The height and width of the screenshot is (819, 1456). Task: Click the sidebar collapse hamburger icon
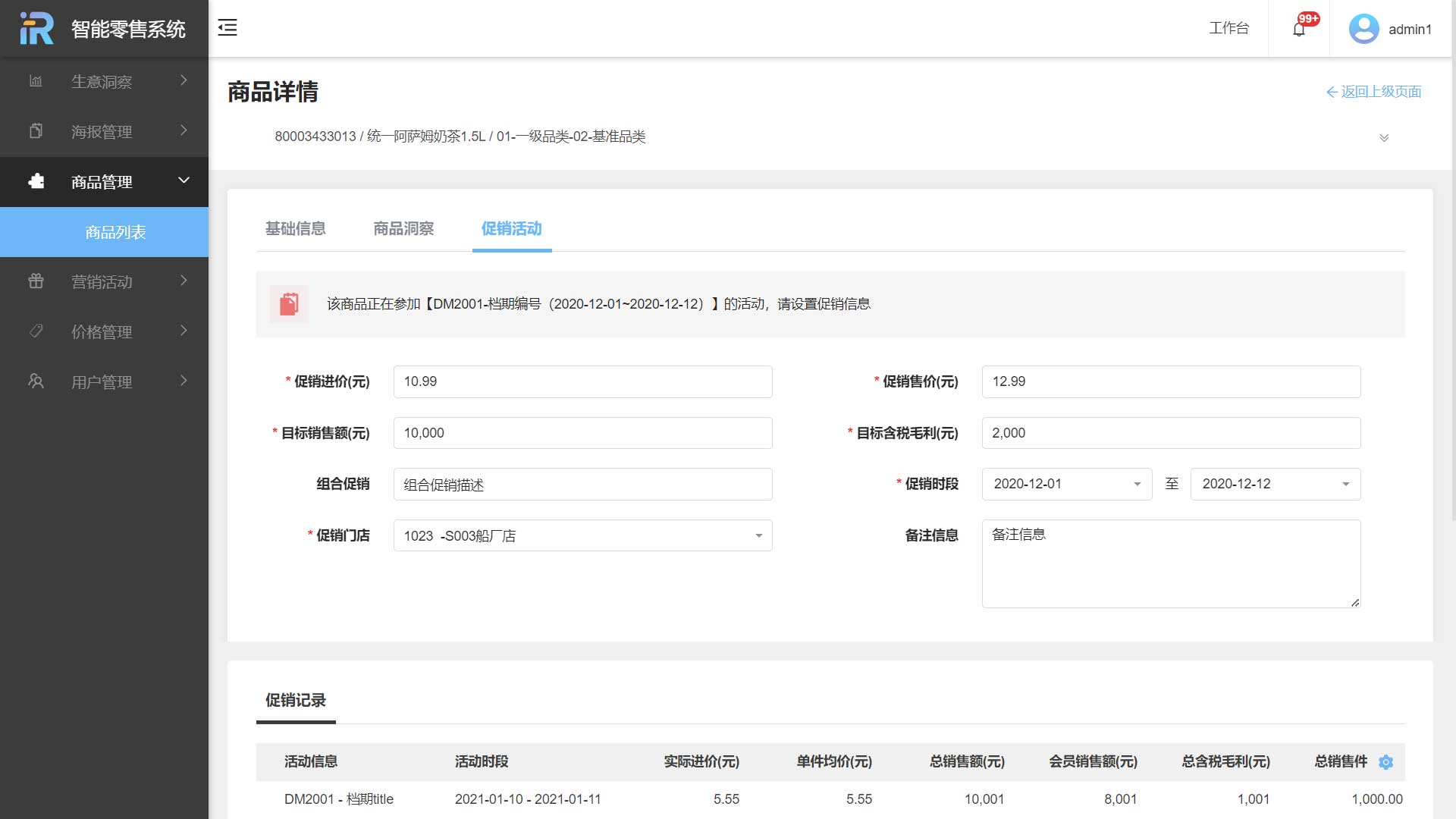tap(227, 28)
